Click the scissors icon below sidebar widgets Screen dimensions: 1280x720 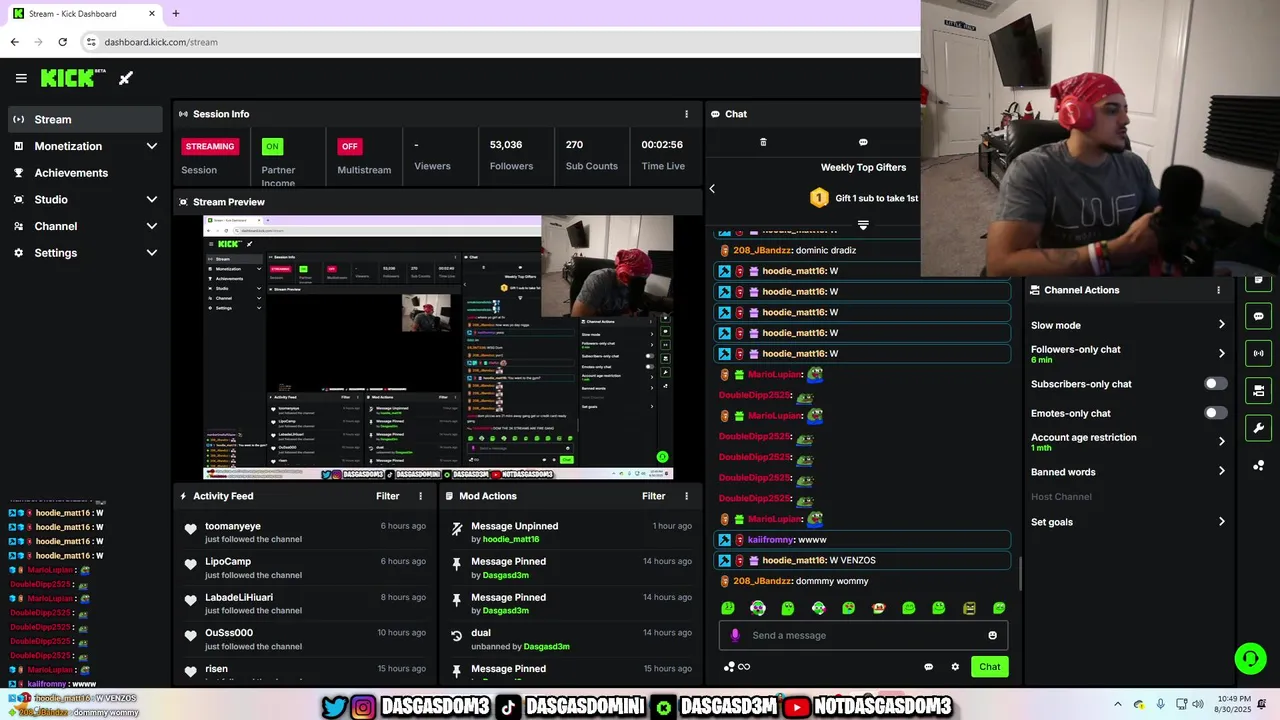click(x=1258, y=466)
